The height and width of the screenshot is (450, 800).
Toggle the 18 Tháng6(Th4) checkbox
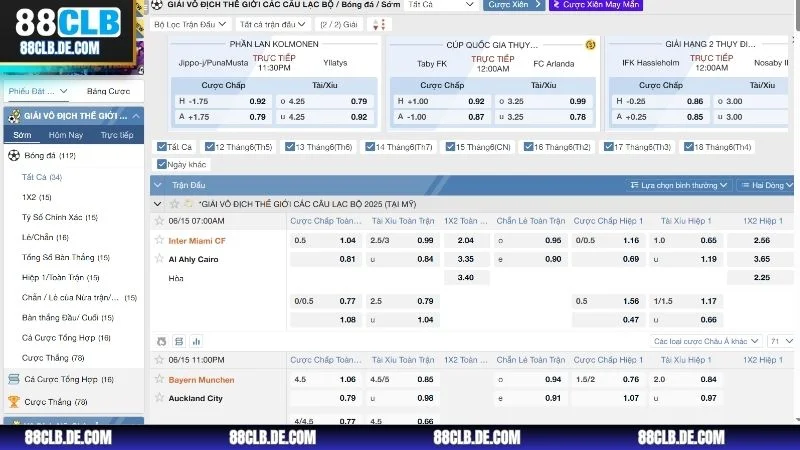(x=689, y=147)
